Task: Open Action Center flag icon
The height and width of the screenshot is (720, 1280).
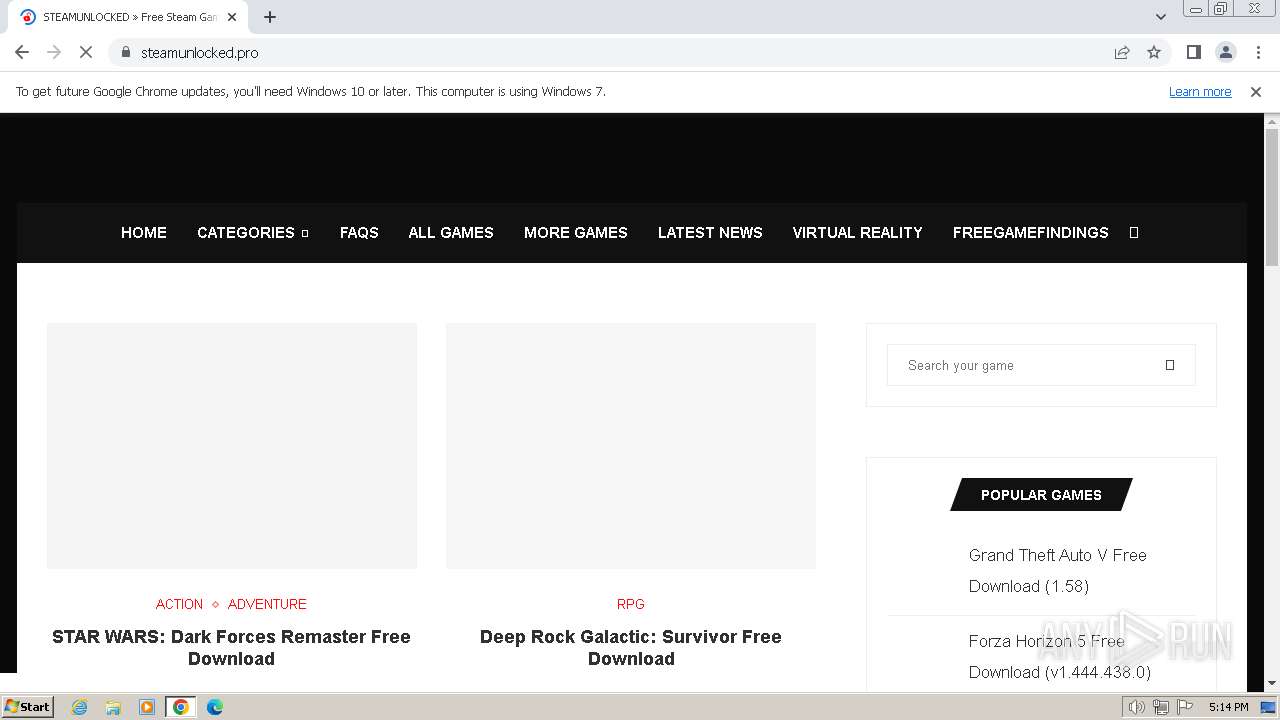Action: click(x=1185, y=707)
